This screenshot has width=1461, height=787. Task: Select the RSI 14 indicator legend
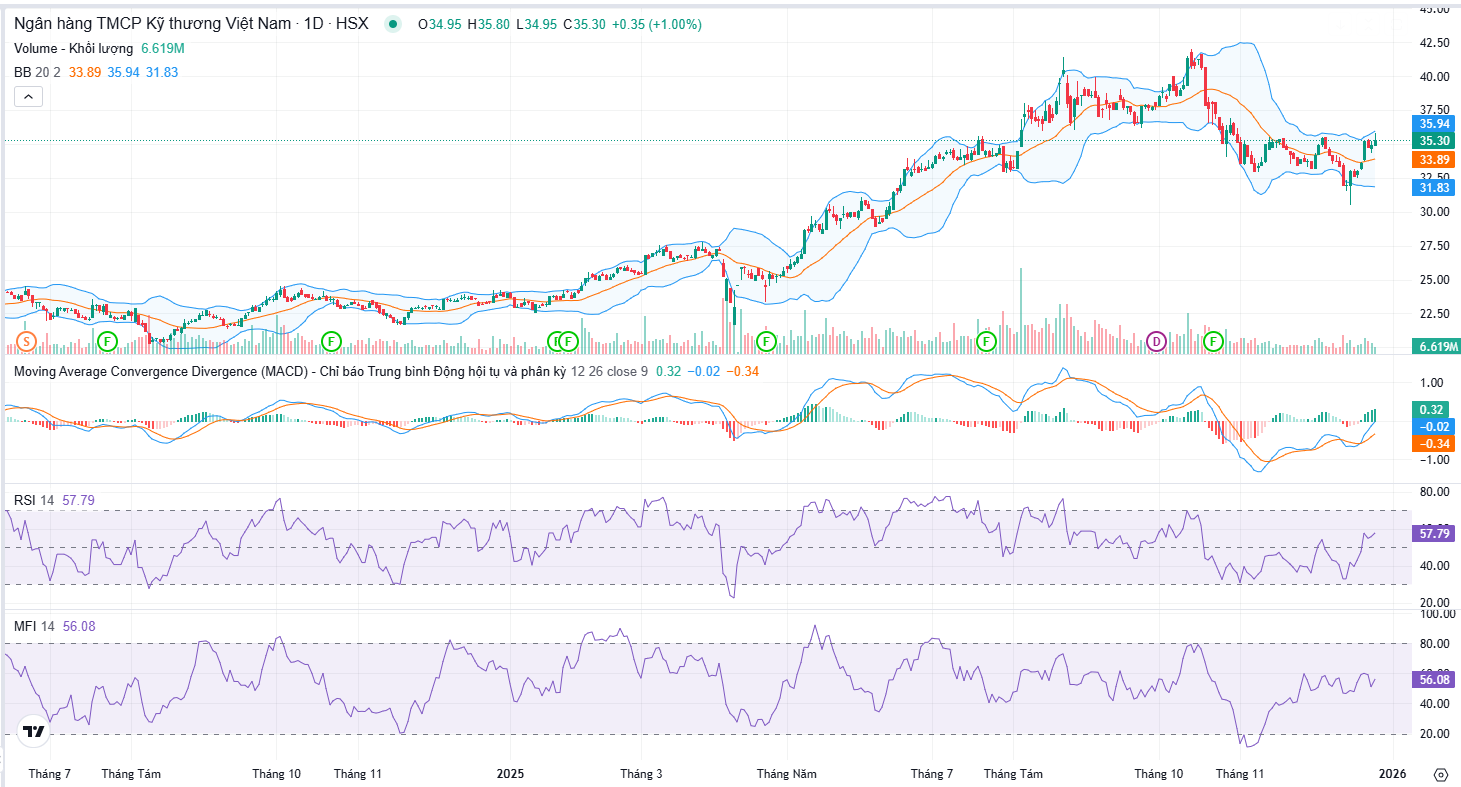pos(33,500)
